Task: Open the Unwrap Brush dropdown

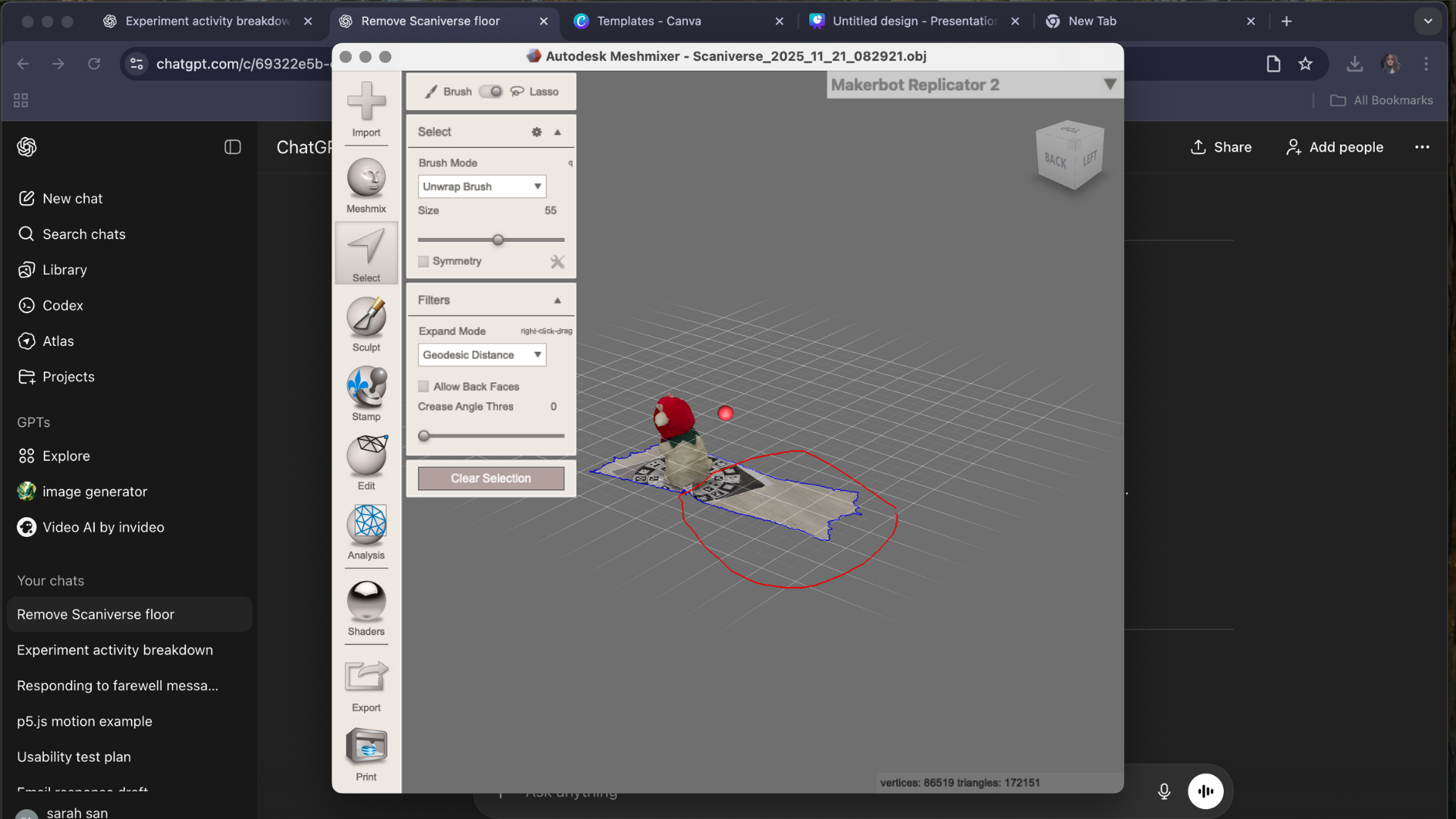Action: pos(482,186)
